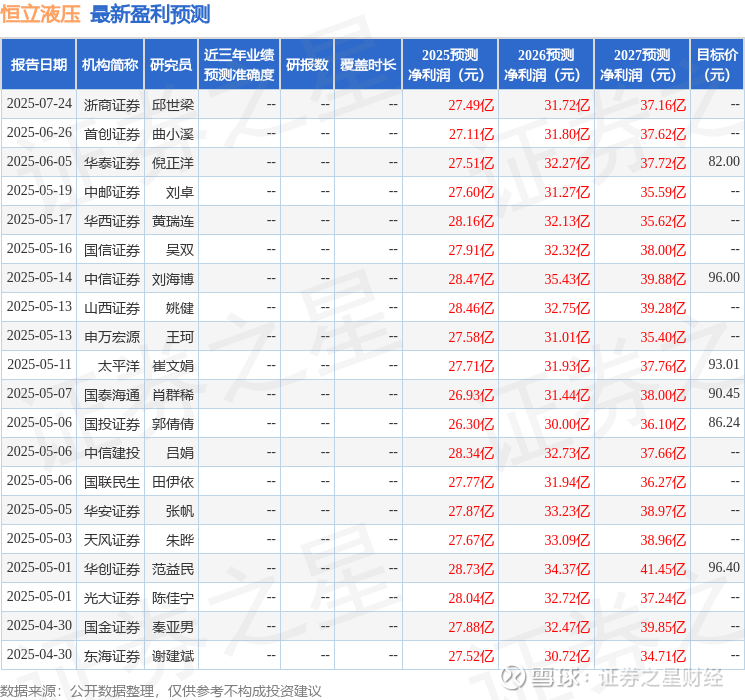Click 35.59亿 in 中邮证券 row
The width and height of the screenshot is (745, 700).
coord(663,192)
